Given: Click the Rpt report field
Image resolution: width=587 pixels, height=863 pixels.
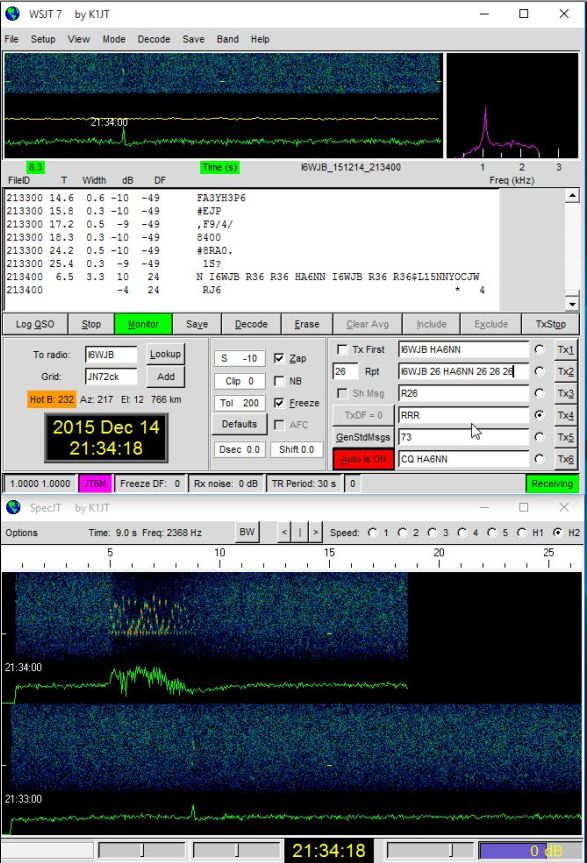Looking at the screenshot, I should [345, 372].
